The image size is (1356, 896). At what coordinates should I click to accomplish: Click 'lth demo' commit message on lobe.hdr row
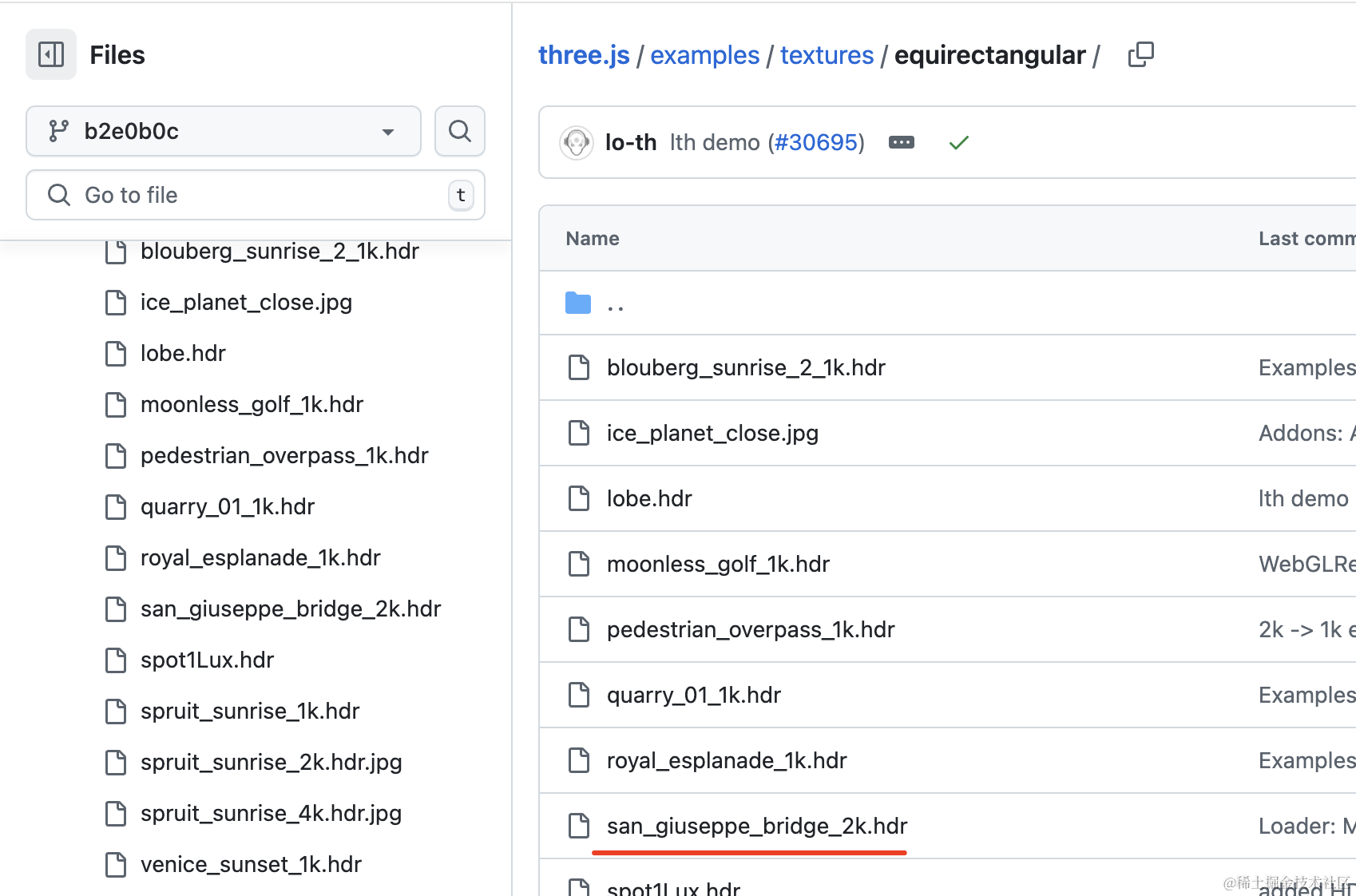[1303, 498]
